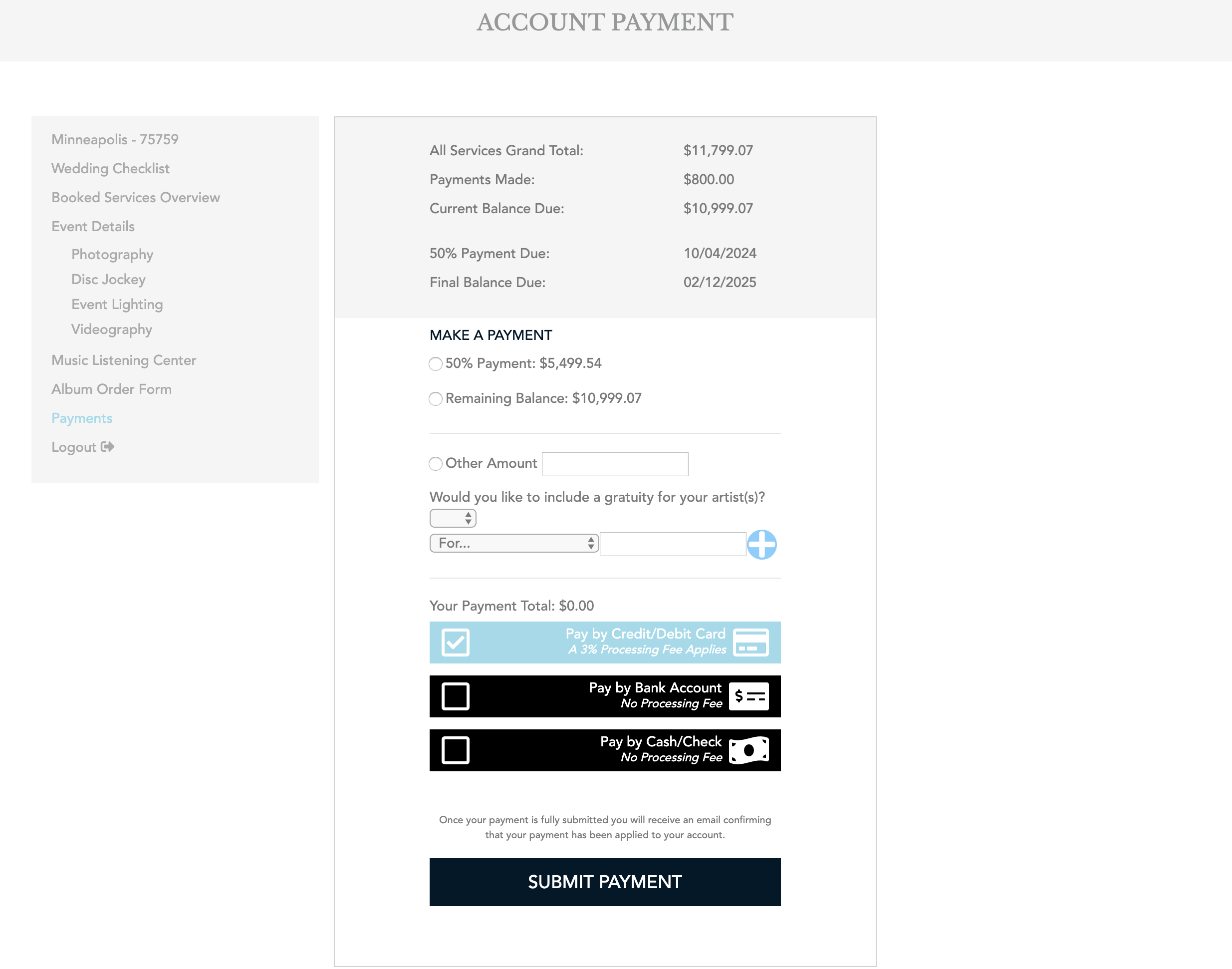Screen dimensions: 1232x969
Task: Go to Music Listening Center
Action: tap(124, 360)
